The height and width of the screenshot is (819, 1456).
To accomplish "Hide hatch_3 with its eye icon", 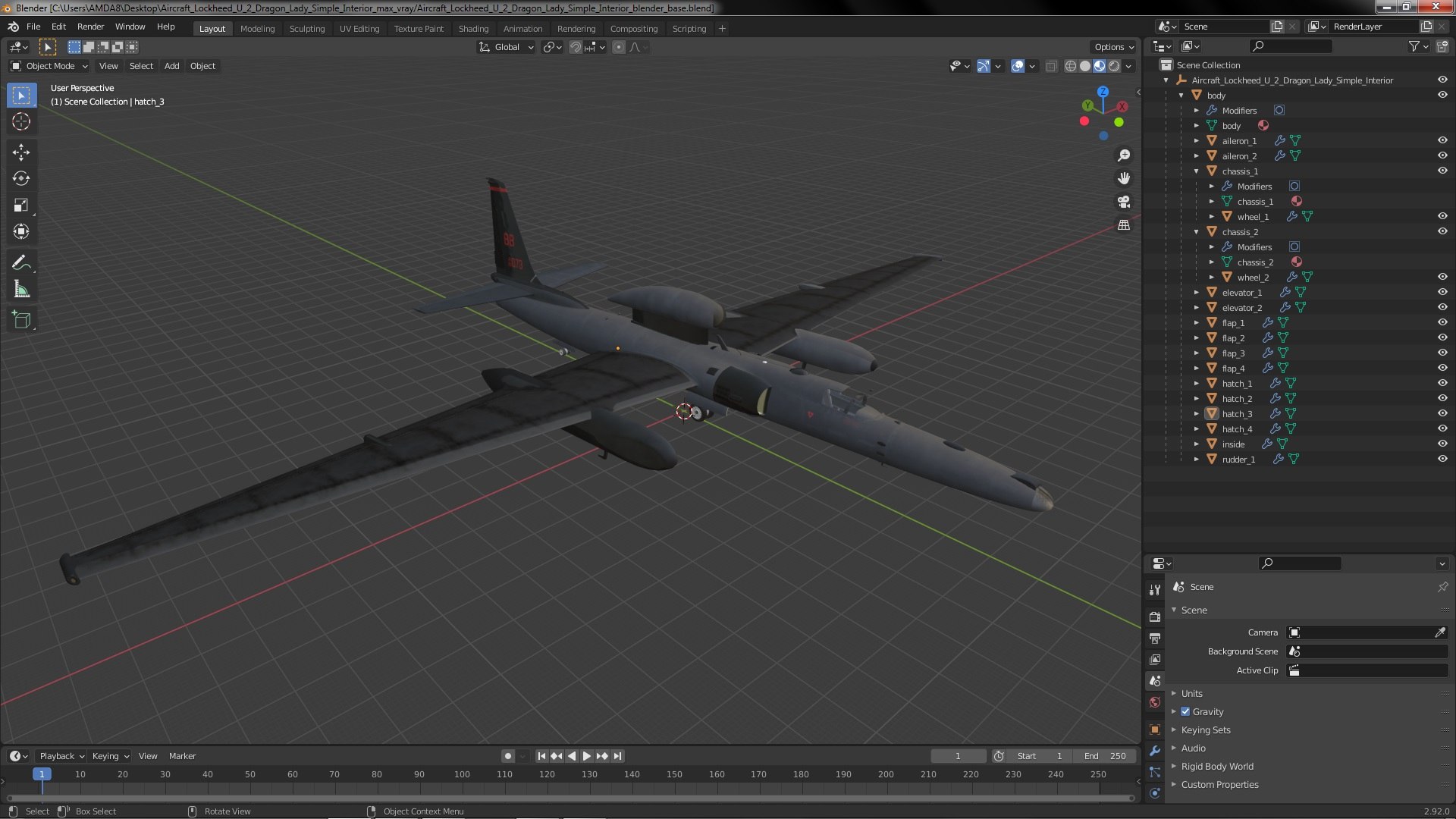I will point(1442,414).
